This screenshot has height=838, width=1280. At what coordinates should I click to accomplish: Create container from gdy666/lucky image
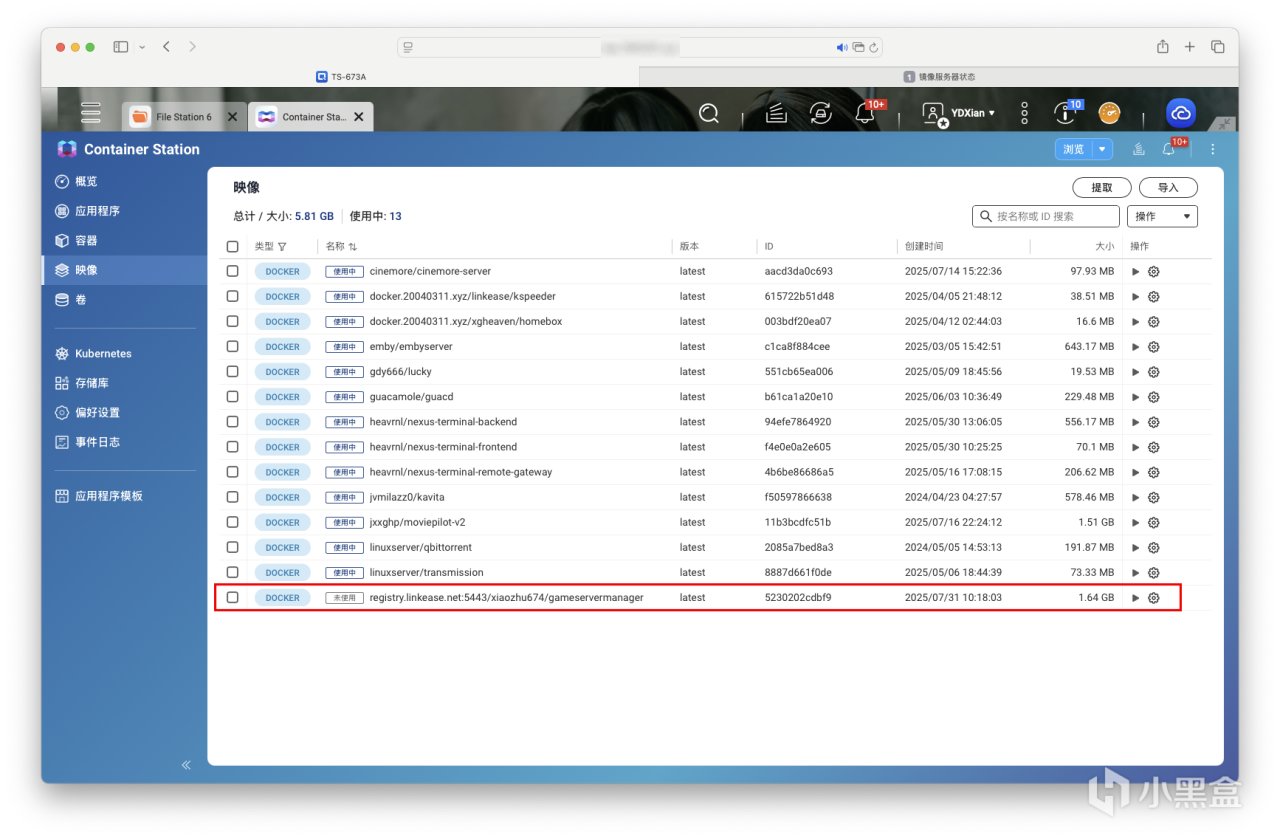pyautogui.click(x=1135, y=372)
